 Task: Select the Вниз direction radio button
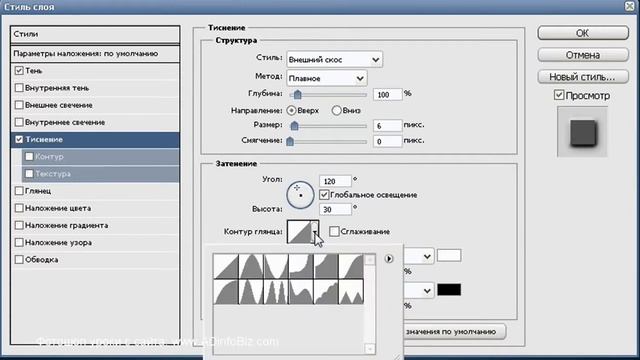336,110
